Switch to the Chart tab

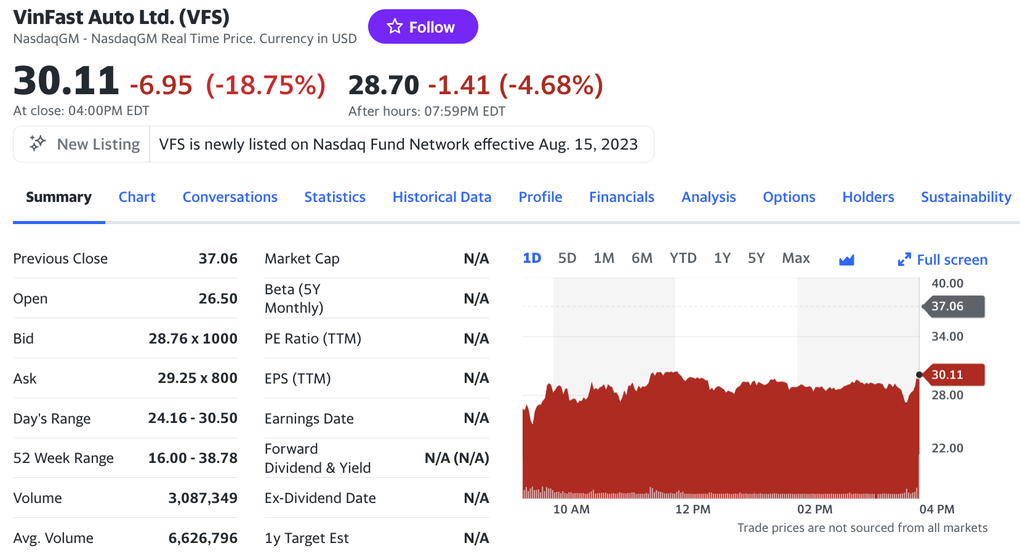(137, 197)
